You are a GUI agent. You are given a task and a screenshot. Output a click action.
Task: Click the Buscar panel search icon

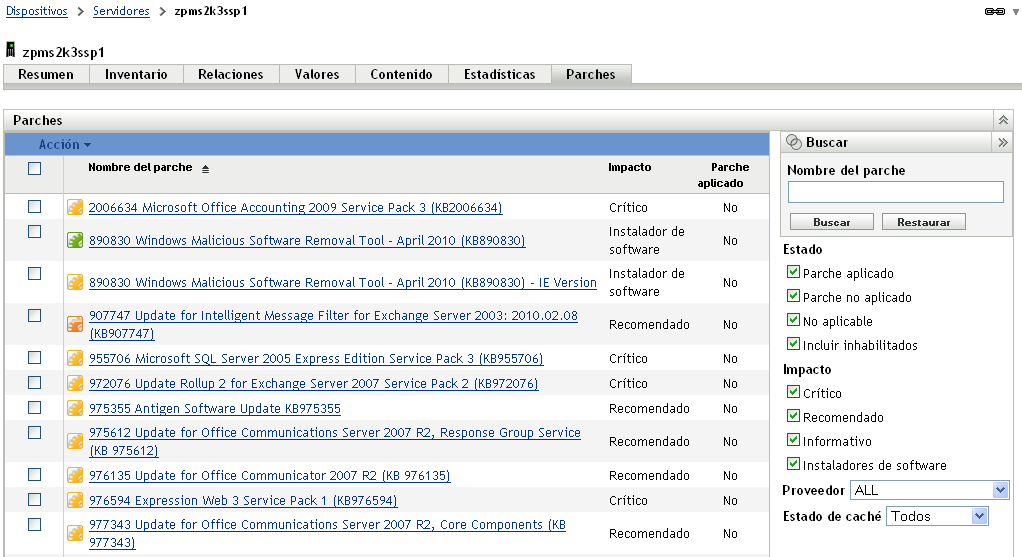pyautogui.click(x=794, y=142)
